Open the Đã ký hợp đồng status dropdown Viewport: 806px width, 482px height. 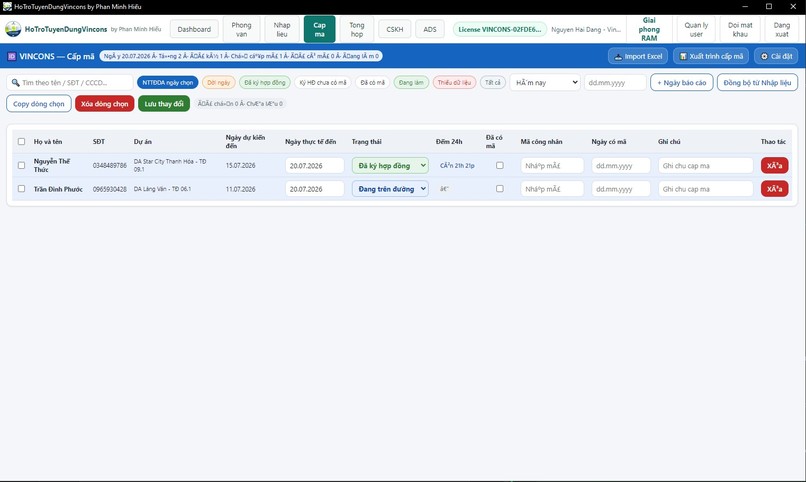(390, 165)
